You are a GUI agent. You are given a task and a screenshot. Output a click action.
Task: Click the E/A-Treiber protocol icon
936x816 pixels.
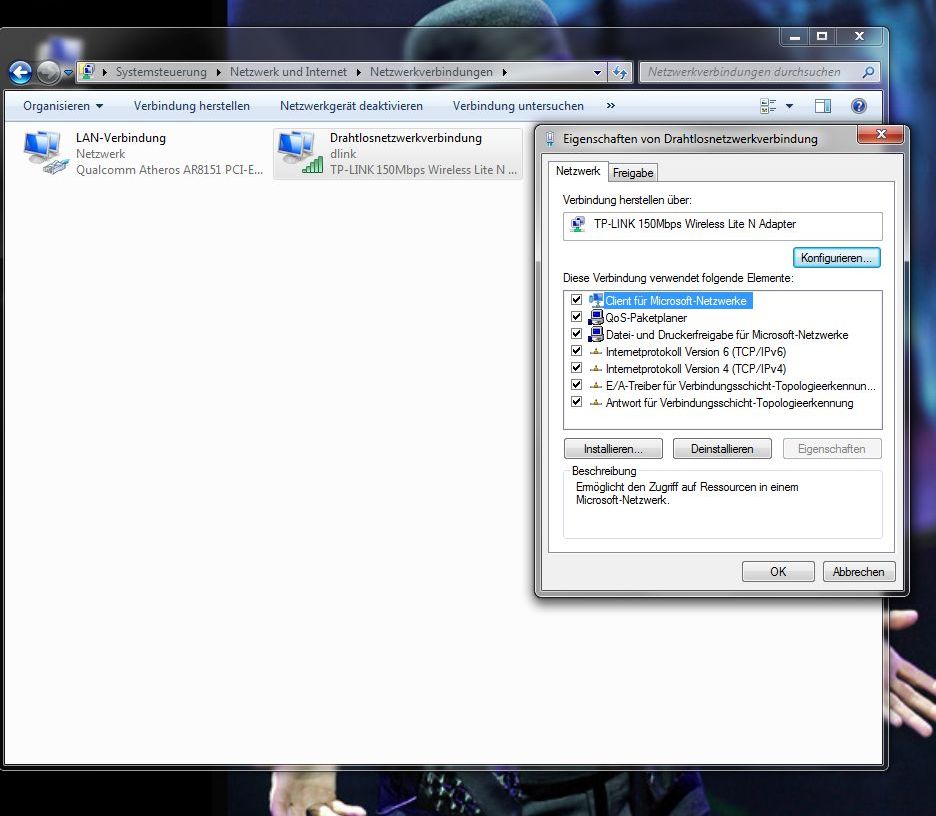click(596, 386)
